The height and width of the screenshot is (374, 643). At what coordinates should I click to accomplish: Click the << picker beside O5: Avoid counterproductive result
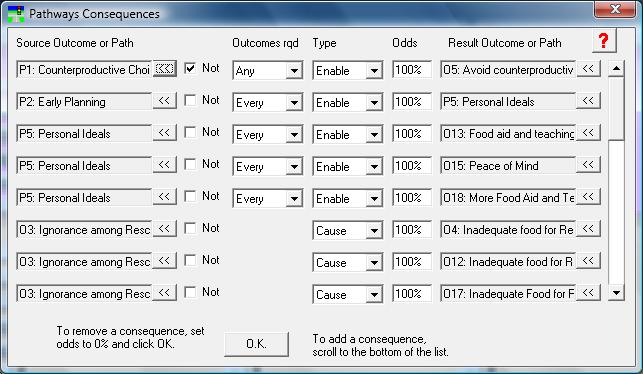(x=588, y=68)
